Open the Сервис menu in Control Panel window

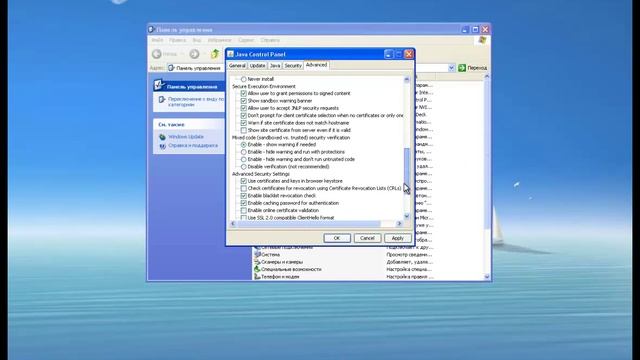246,40
